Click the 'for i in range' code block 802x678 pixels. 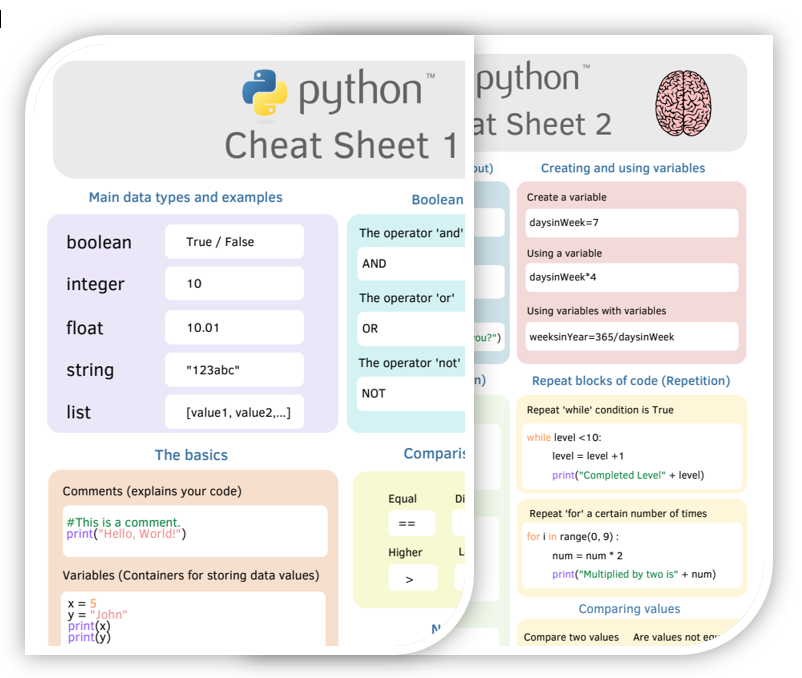tap(631, 555)
